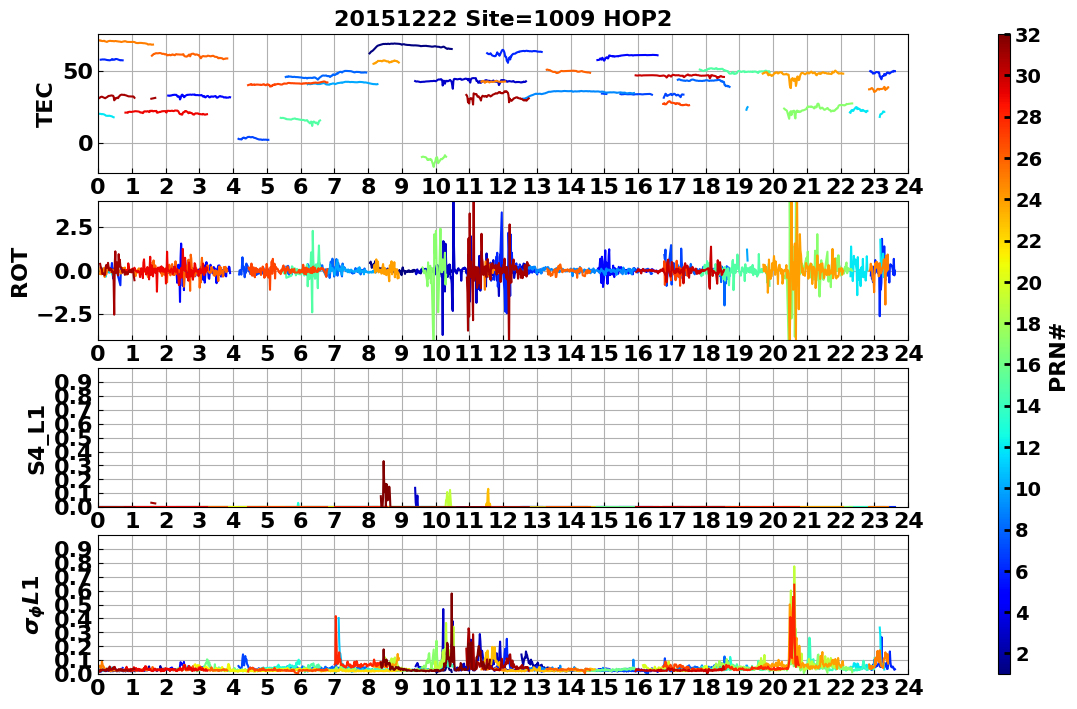Image resolution: width=1077 pixels, height=709 pixels.
Task: Click the '0' y-tick of the TEC panel
Action: click(86, 144)
